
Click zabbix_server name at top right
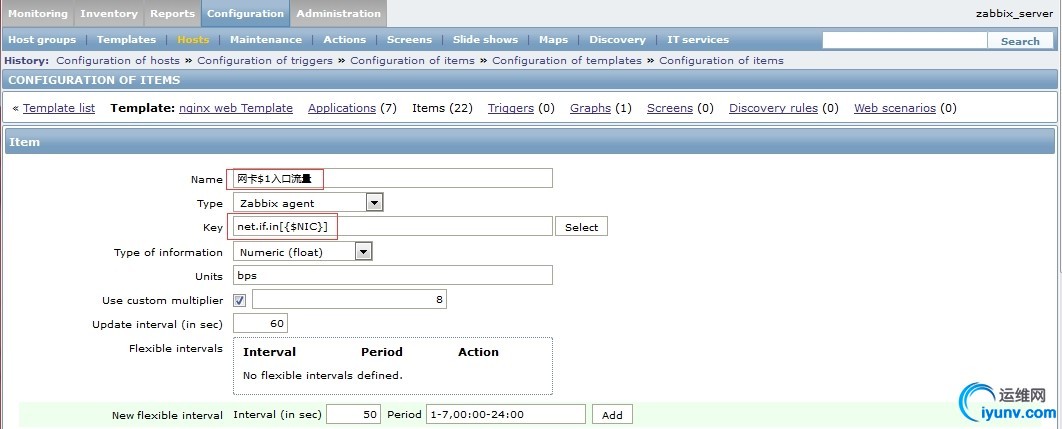[x=1014, y=14]
